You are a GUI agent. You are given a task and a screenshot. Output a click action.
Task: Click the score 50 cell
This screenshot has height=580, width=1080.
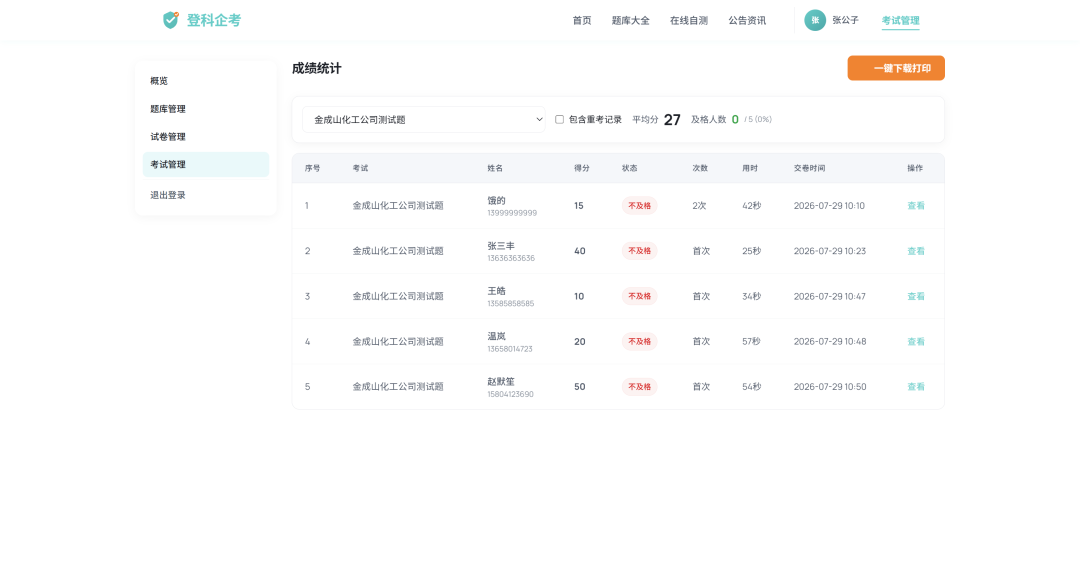[x=580, y=386]
